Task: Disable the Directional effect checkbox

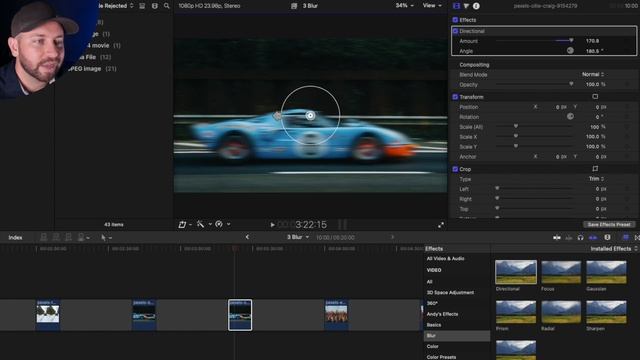Action: click(x=455, y=31)
